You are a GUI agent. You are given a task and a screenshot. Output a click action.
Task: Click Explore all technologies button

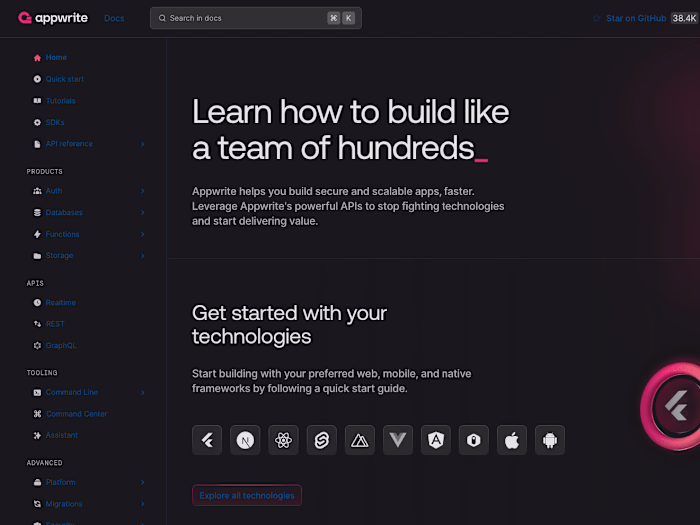coord(247,496)
